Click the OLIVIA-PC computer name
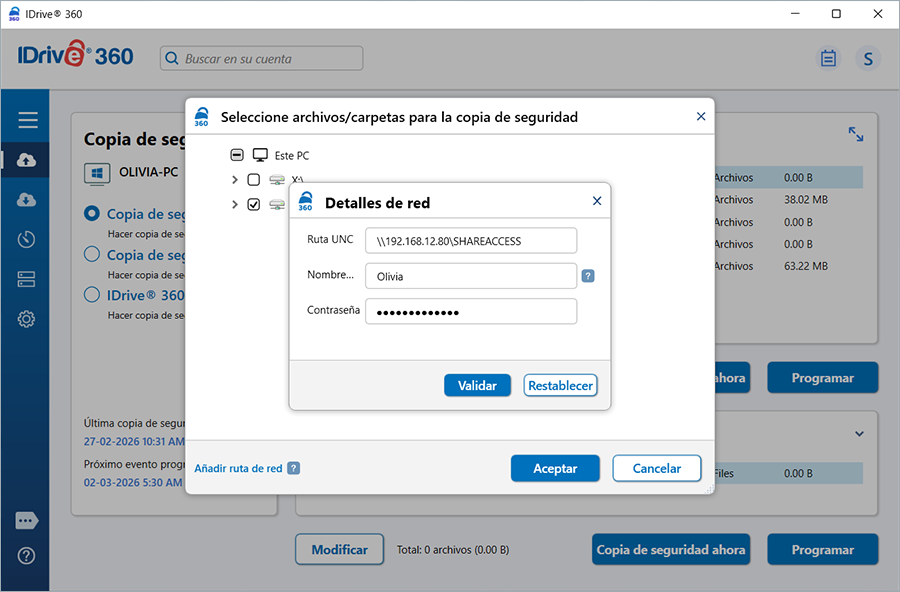Viewport: 900px width, 592px height. [x=148, y=172]
